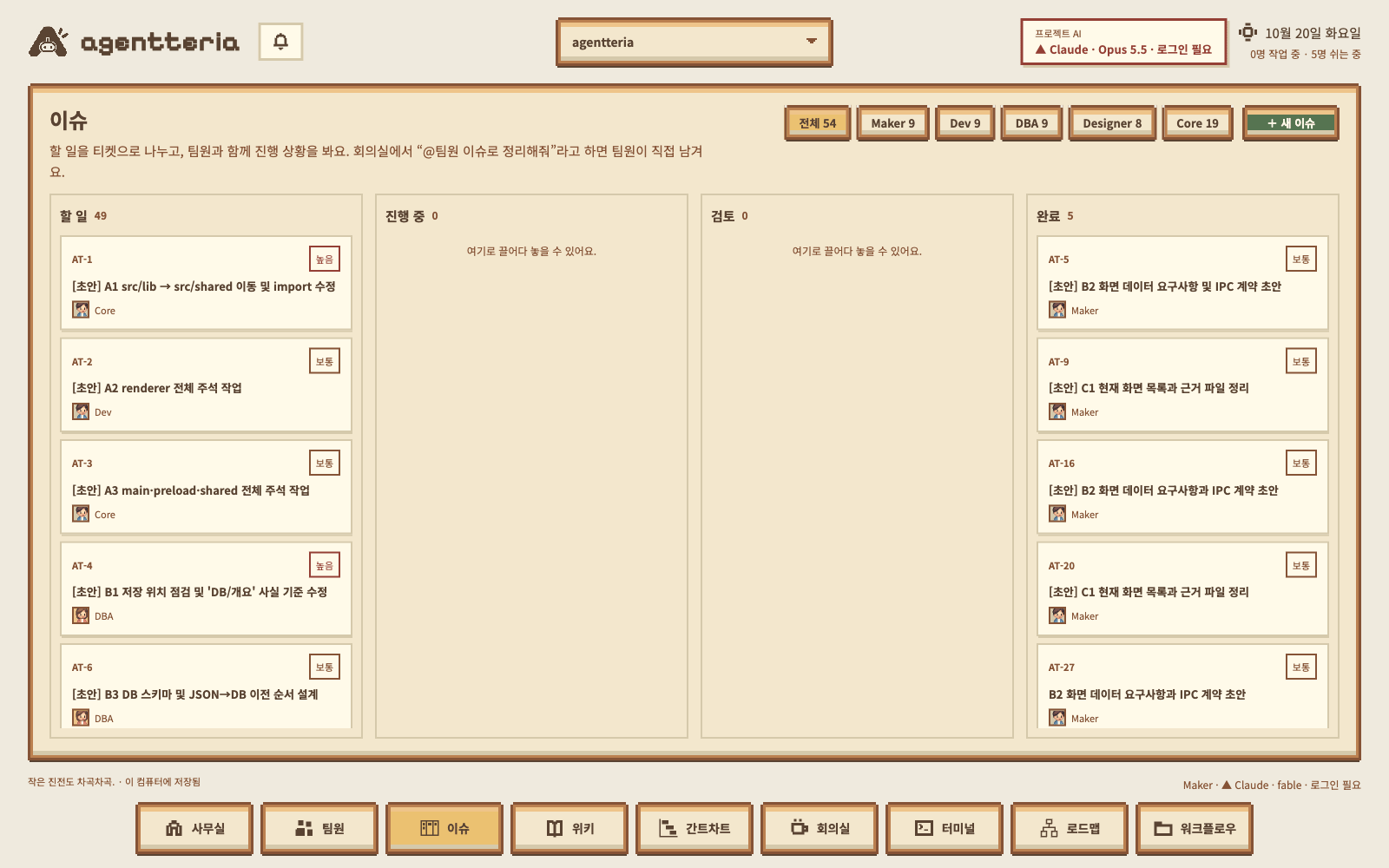
Task: Open the 팀원 team members view
Action: [319, 828]
